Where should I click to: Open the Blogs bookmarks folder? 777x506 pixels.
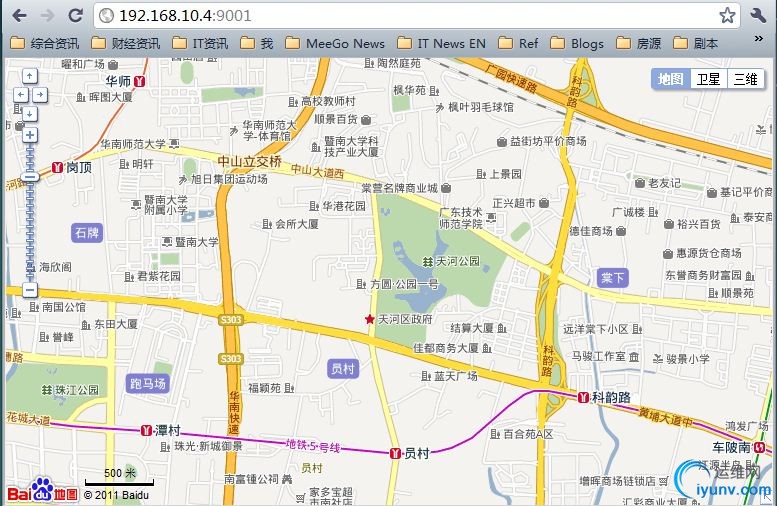coord(577,44)
